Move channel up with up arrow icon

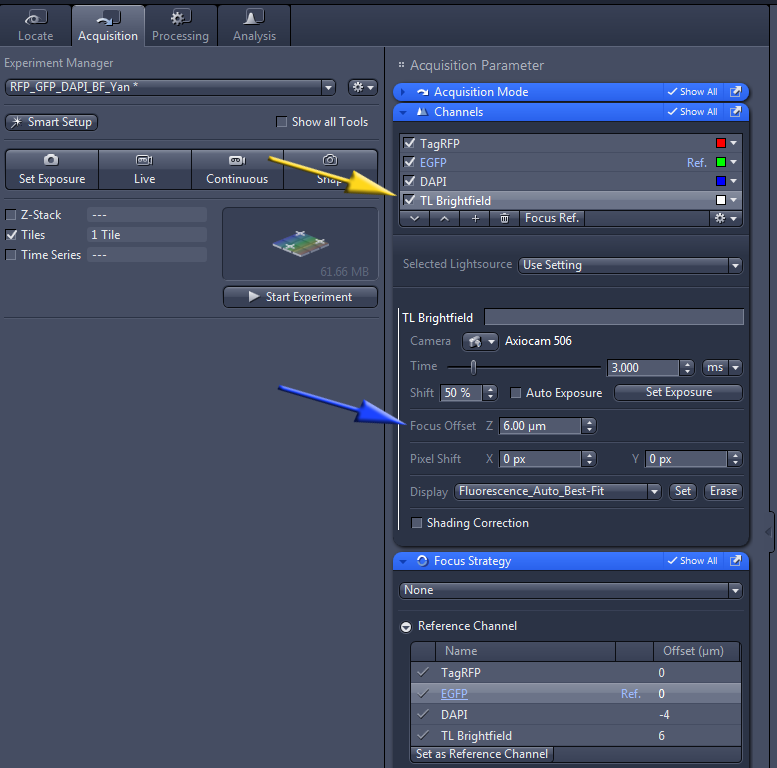pos(444,218)
